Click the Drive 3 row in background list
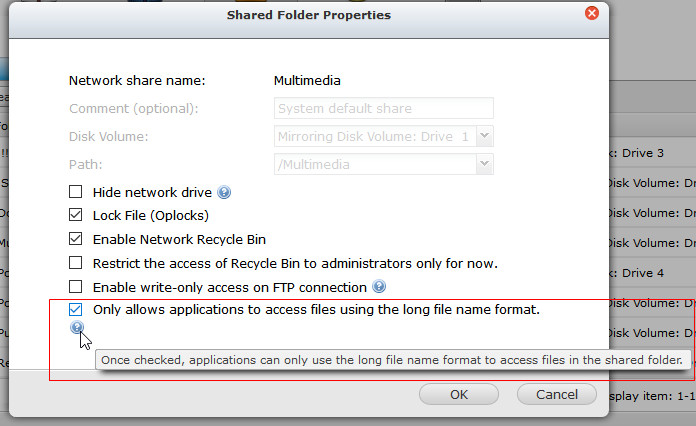 650,153
